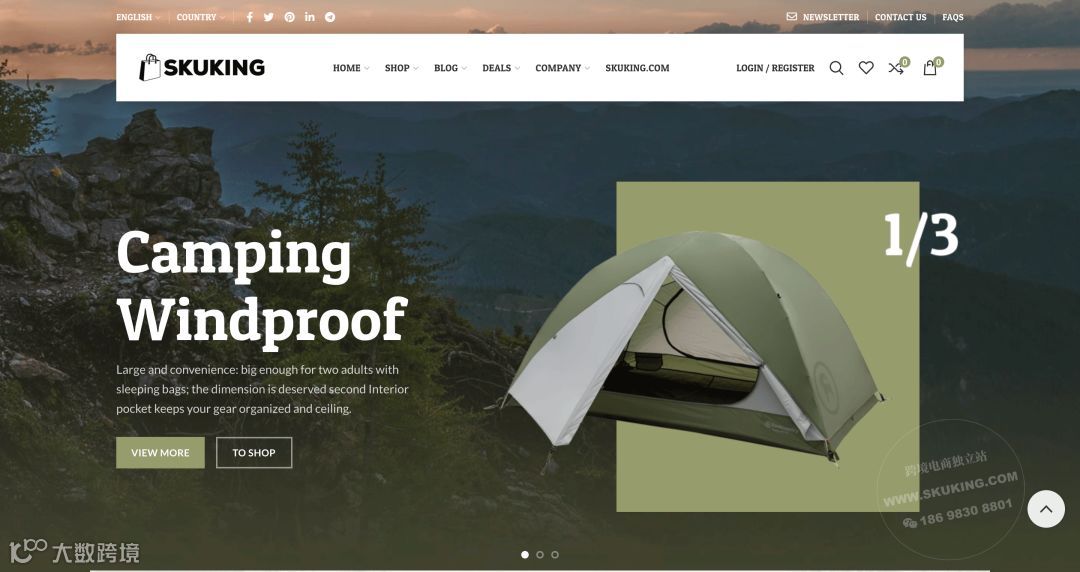Select the second slide indicator dot

pos(540,555)
